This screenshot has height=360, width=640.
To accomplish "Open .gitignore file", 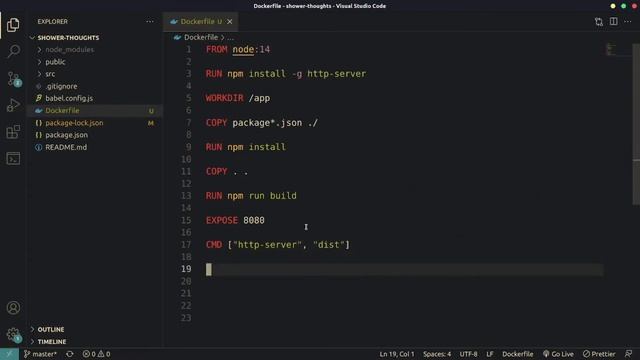I will (95, 86).
